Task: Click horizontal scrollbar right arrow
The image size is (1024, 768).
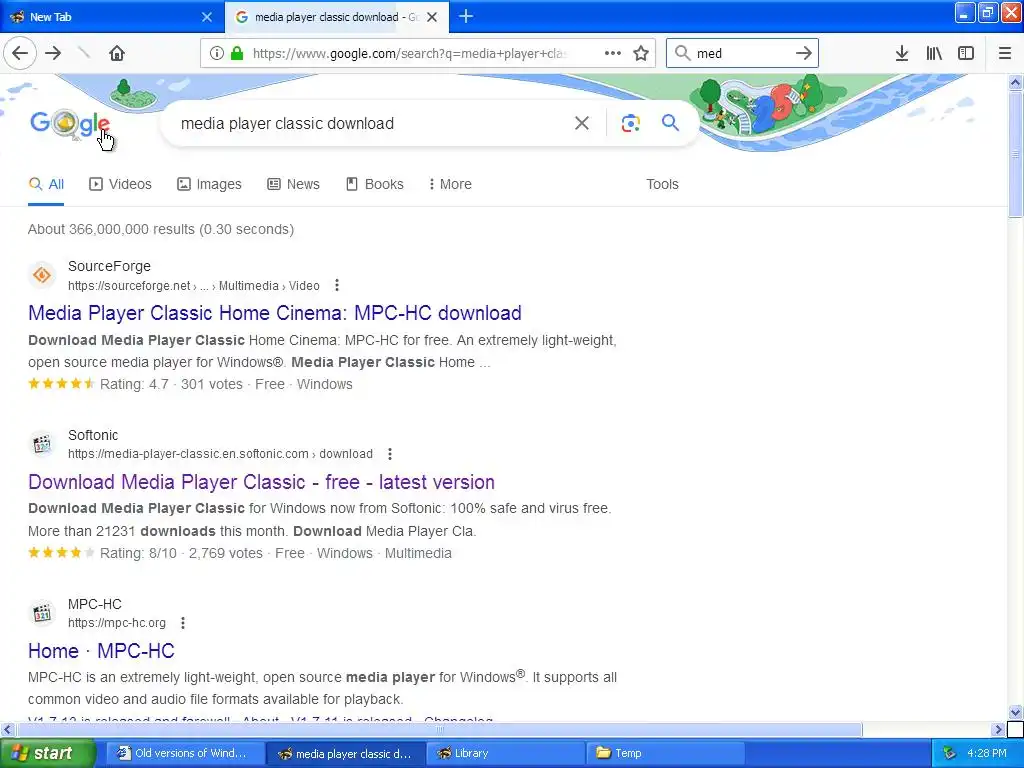Action: pos(999,729)
